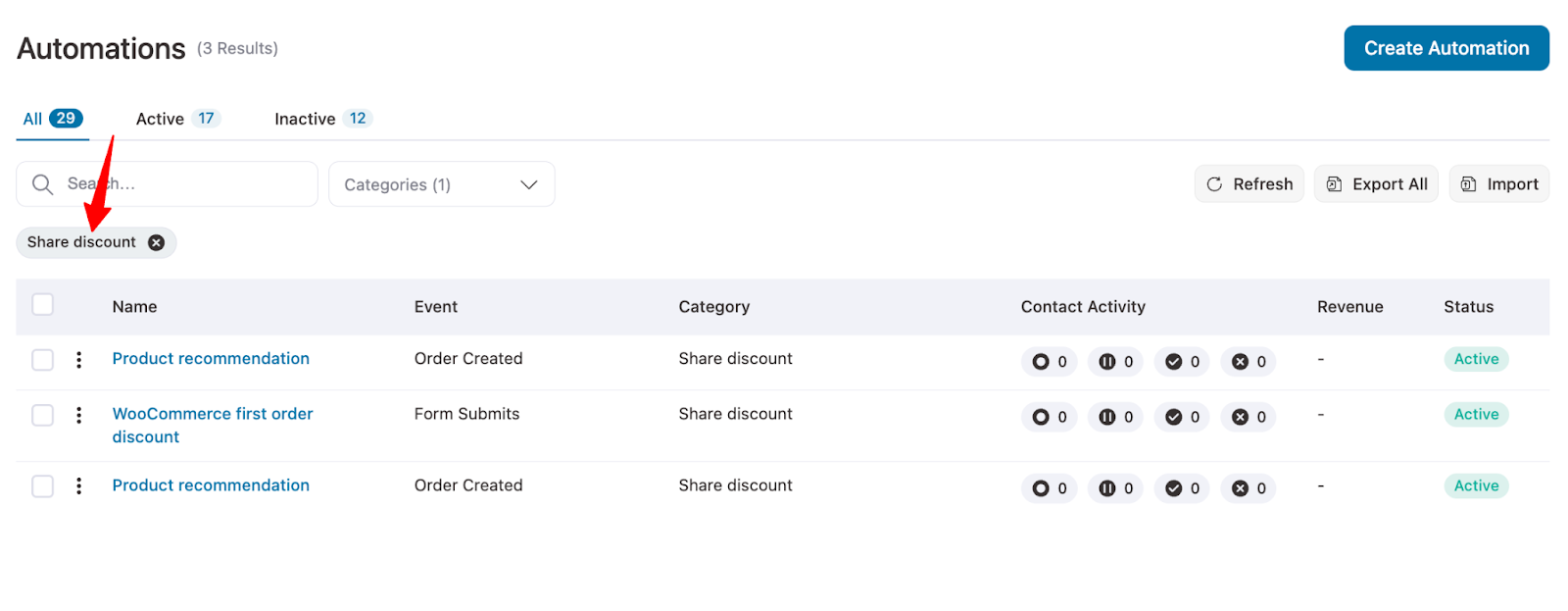Toggle the select-all checkbox in table header
Viewport: 1568px width, 611px height.
tap(43, 305)
